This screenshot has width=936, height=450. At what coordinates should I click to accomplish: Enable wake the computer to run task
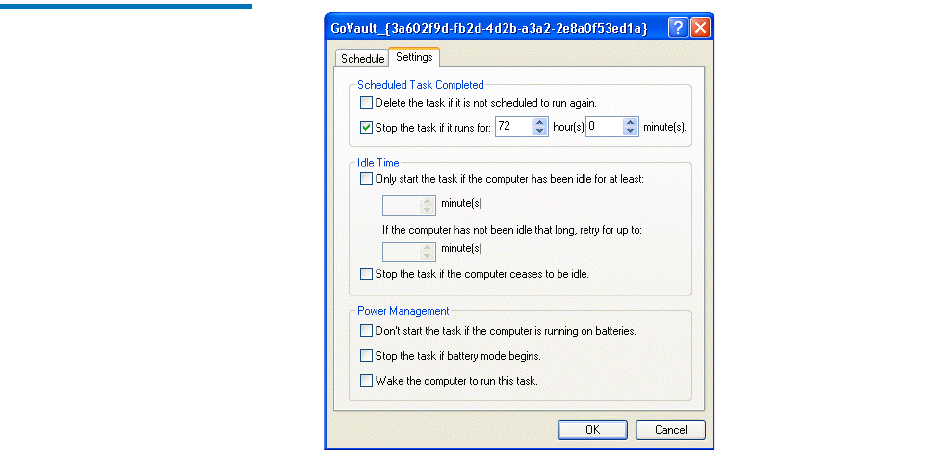[x=366, y=380]
